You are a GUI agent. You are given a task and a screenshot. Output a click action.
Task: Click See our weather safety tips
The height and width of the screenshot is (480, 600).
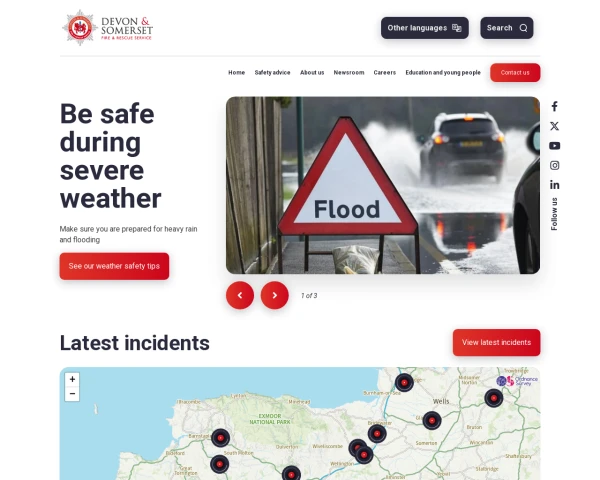coord(114,266)
